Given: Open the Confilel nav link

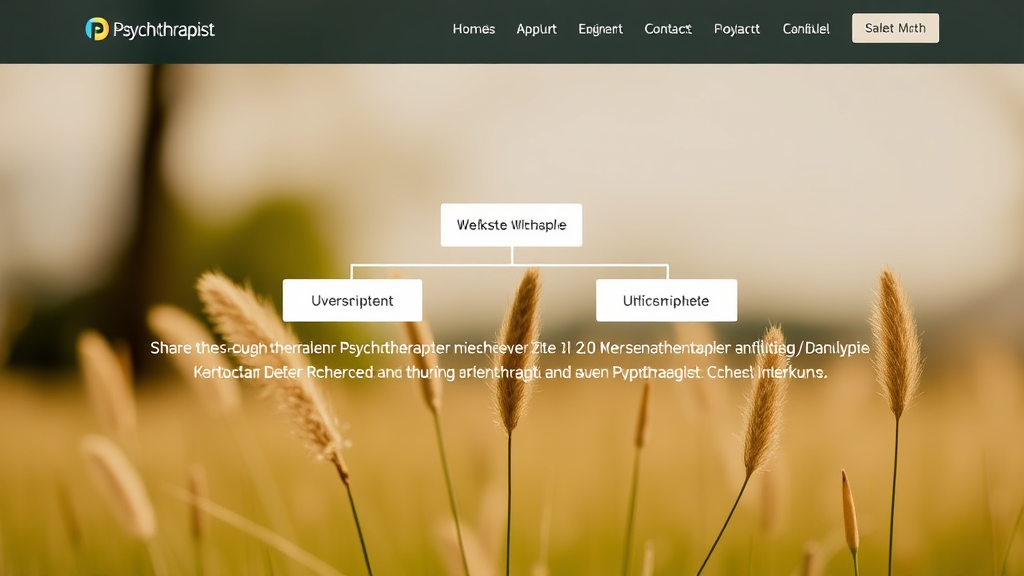Looking at the screenshot, I should click(805, 29).
